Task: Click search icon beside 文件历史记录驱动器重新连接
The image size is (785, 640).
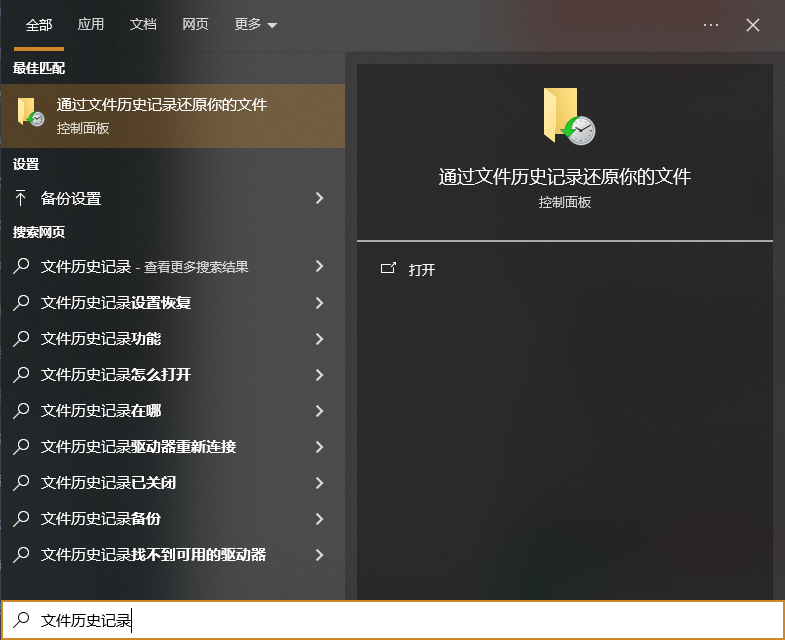Action: [x=21, y=446]
